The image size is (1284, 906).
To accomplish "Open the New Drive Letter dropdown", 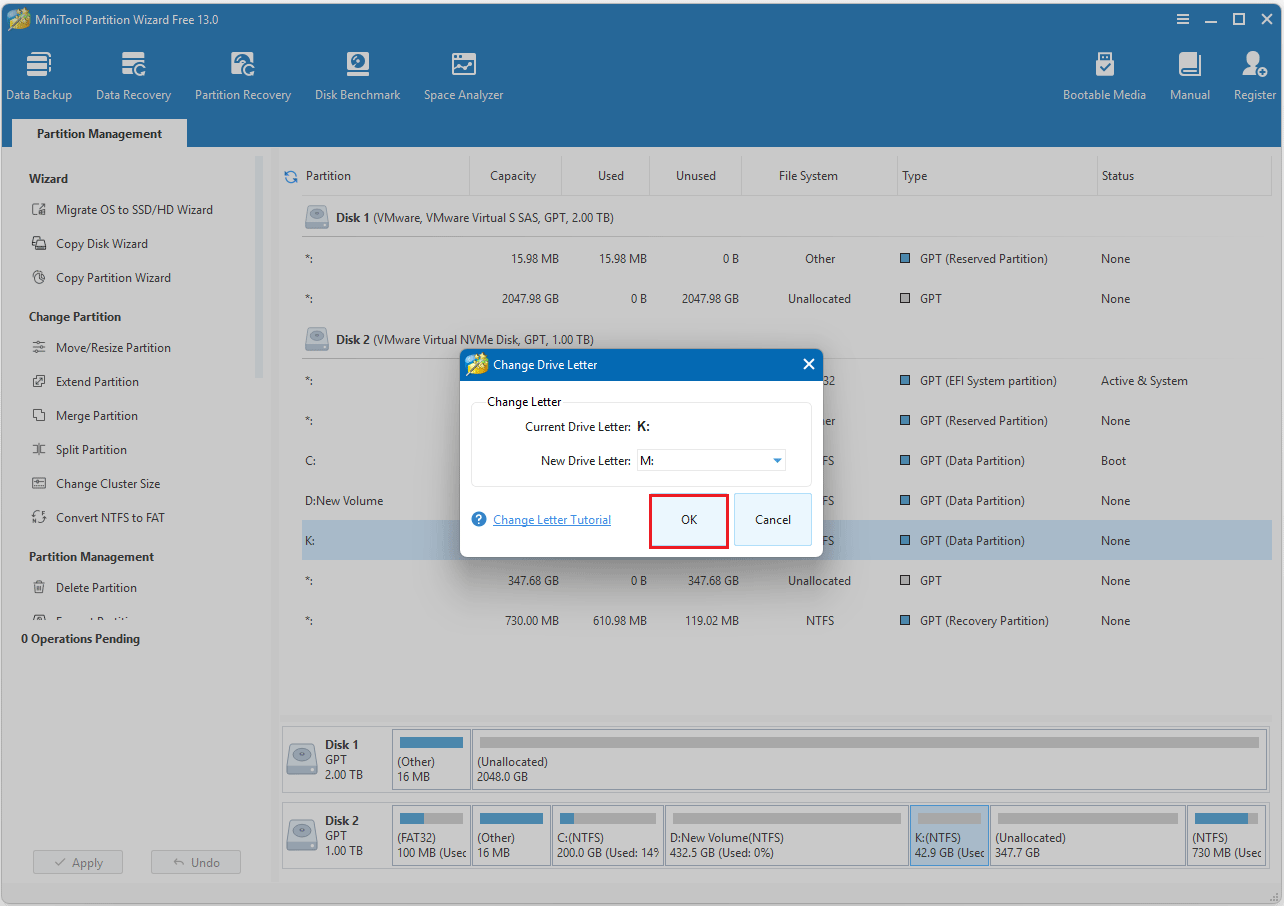I will click(776, 460).
